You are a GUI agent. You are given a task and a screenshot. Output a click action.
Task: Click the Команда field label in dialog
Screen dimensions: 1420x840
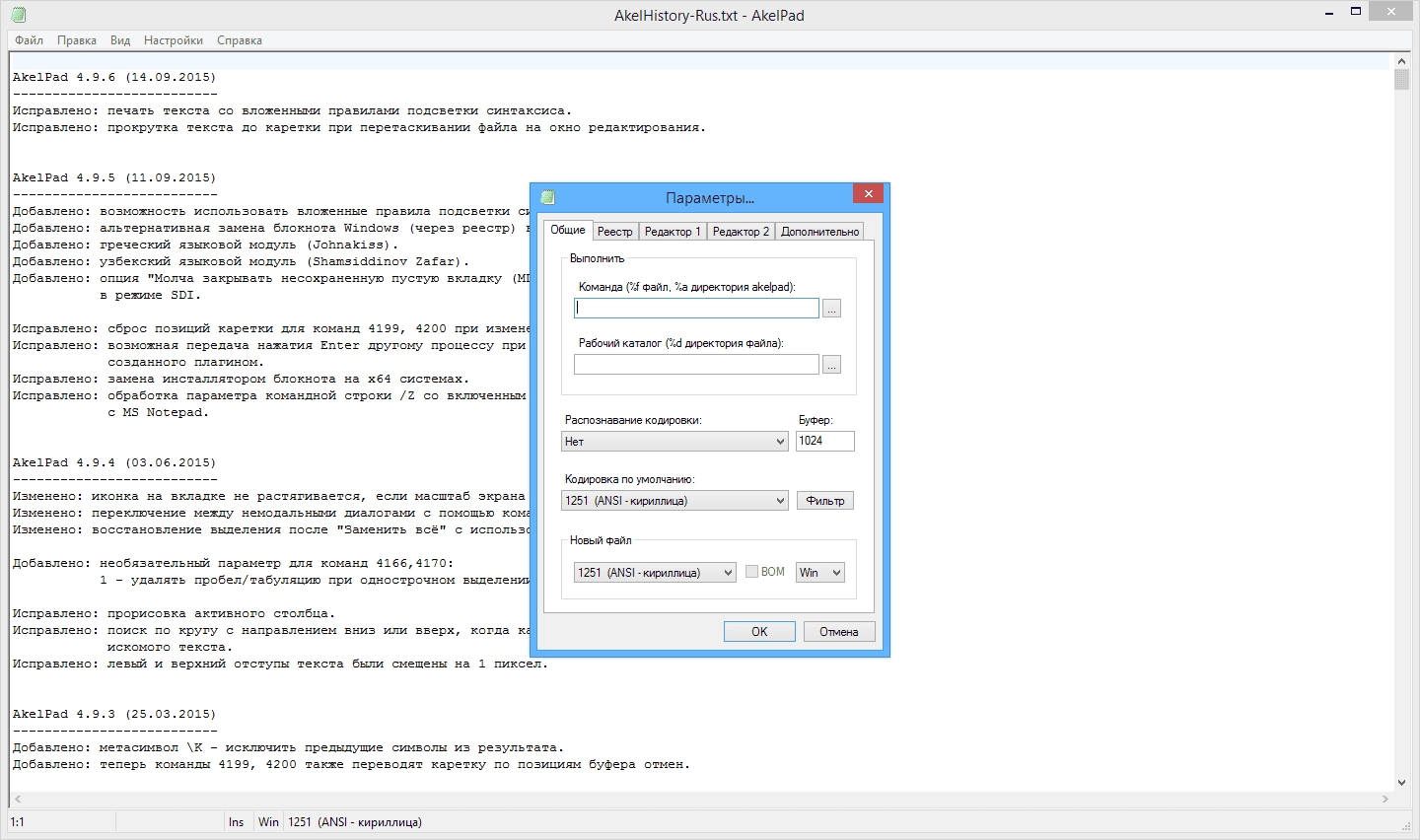tap(686, 287)
